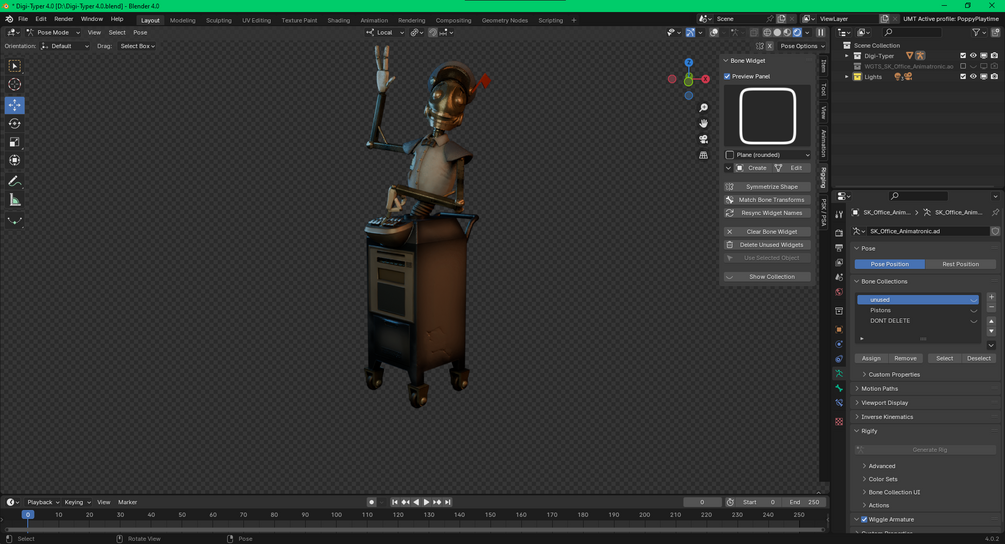The width and height of the screenshot is (1005, 544).
Task: Open the Tool properties tab icon
Action: click(839, 215)
